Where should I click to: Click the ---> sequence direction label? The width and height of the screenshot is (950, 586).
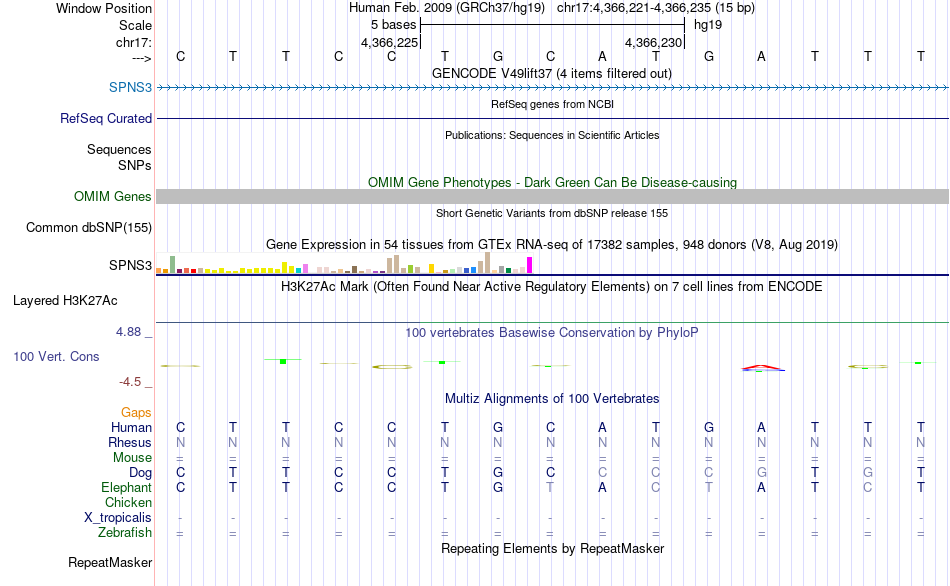[141, 58]
